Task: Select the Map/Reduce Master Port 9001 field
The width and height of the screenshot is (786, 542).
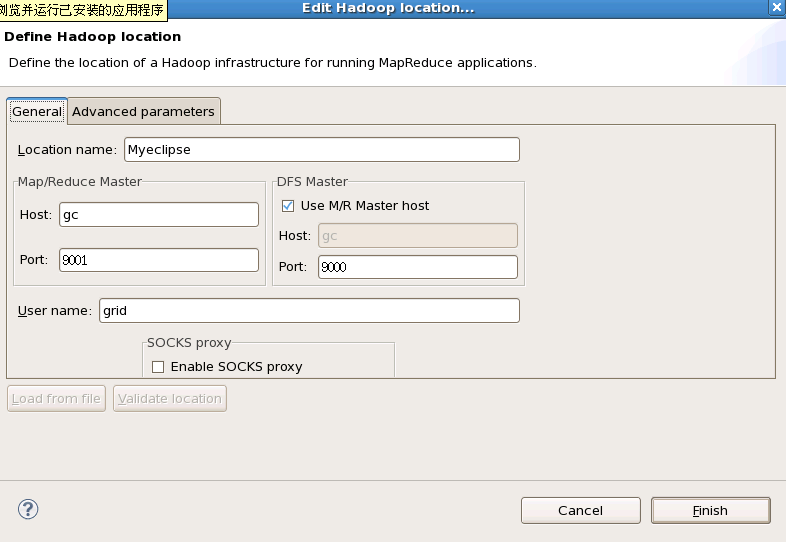Action: [159, 260]
